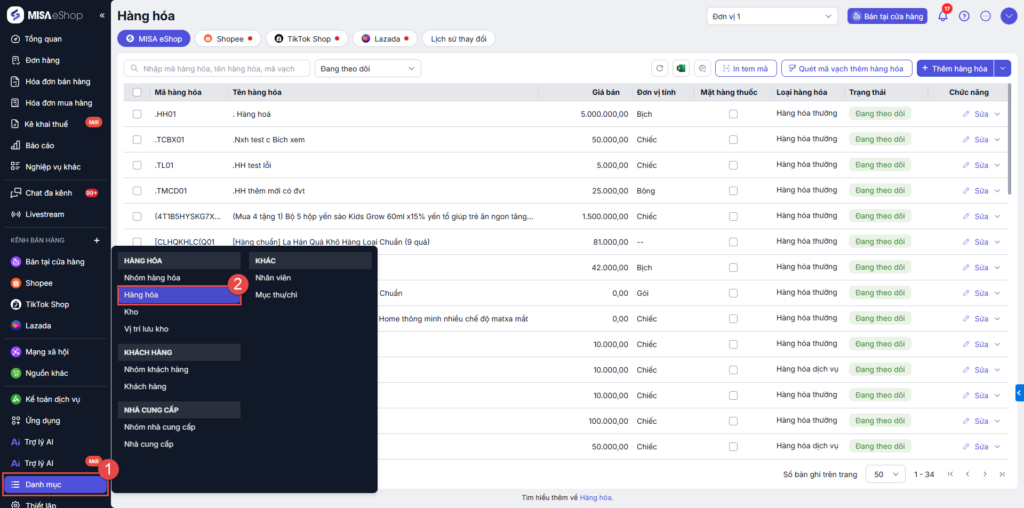The image size is (1024, 508).
Task: Toggle the select-all checkbox in table header
Action: pyautogui.click(x=137, y=92)
